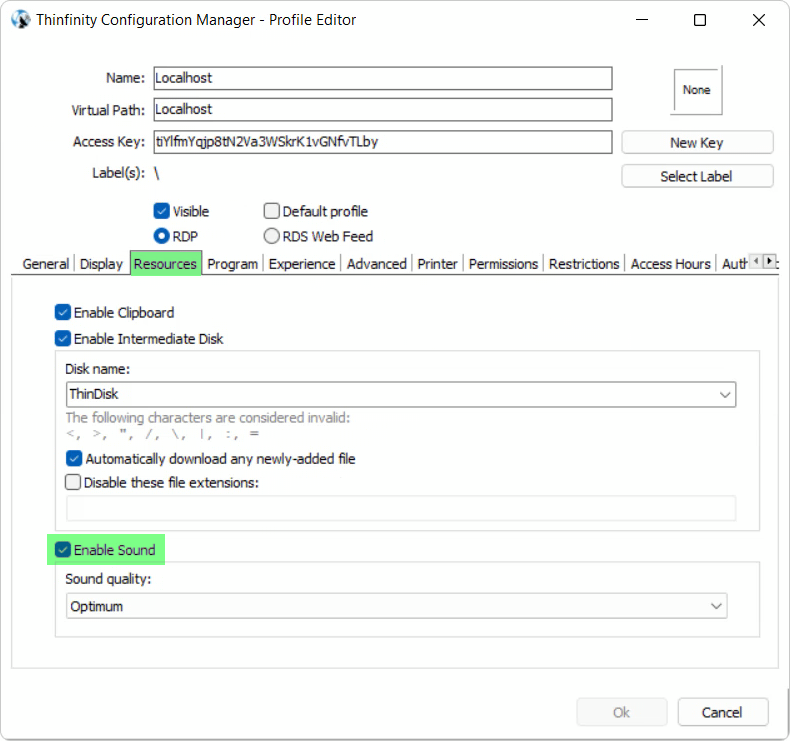The image size is (790, 741).
Task: Check the Default profile checkbox
Action: (x=272, y=211)
